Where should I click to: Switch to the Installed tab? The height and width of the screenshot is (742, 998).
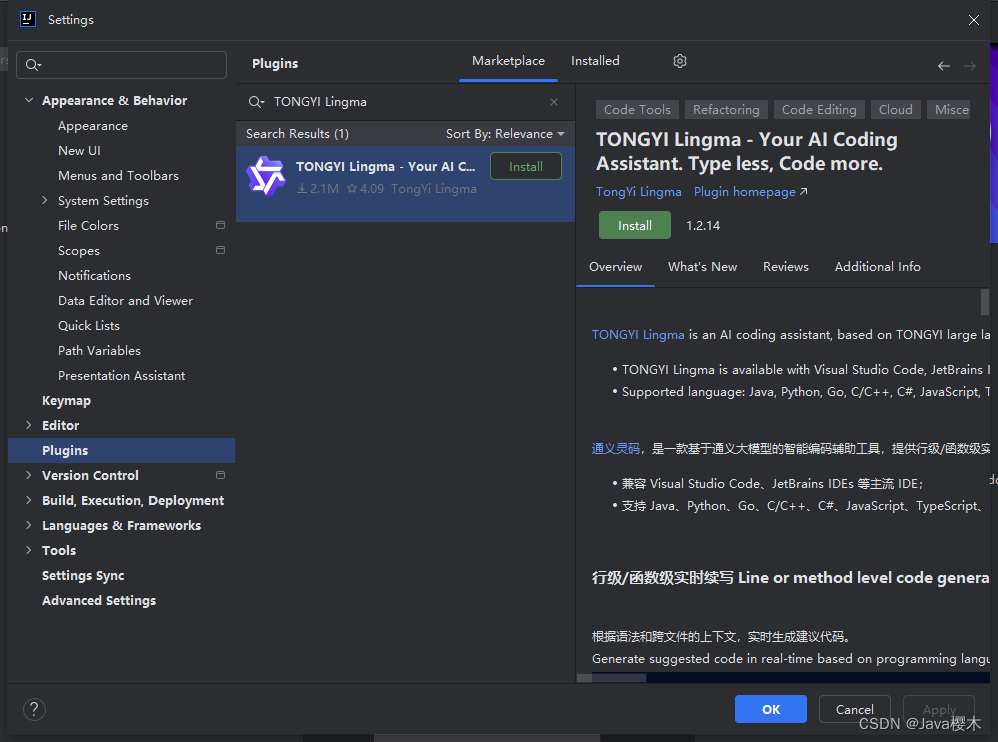(x=595, y=61)
